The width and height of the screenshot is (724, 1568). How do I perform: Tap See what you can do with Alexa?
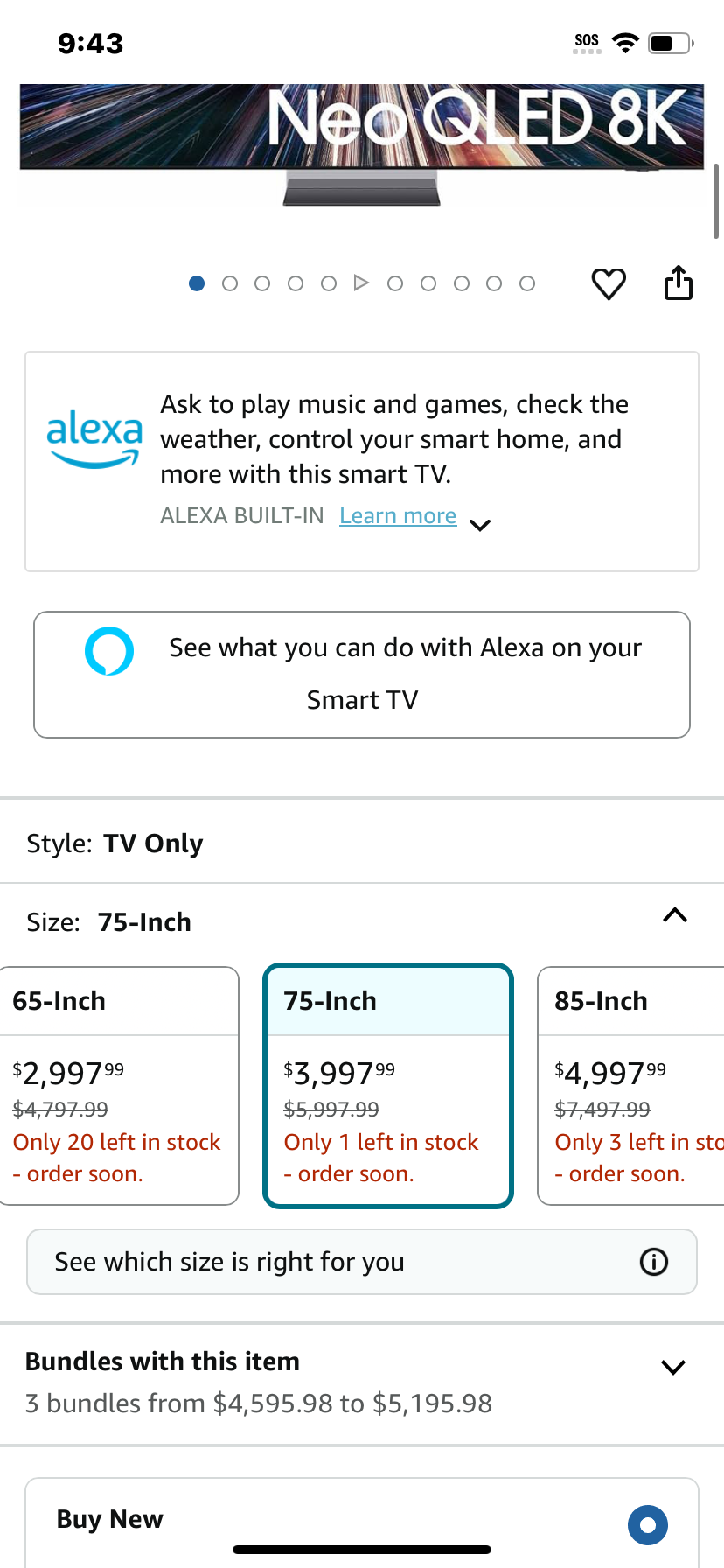tap(362, 675)
